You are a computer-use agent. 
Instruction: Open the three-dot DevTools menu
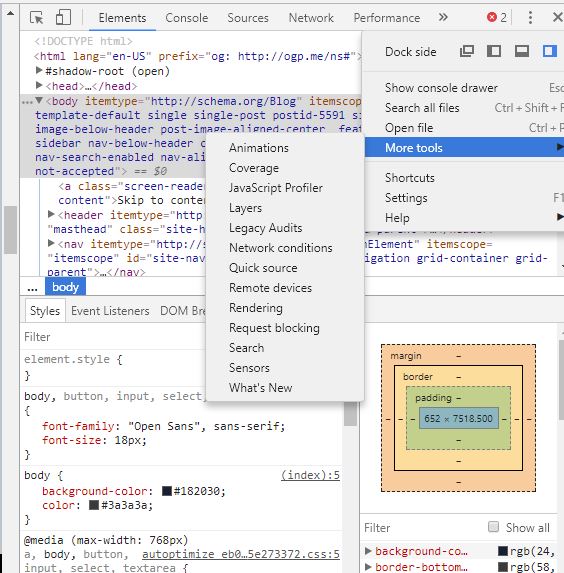[530, 17]
